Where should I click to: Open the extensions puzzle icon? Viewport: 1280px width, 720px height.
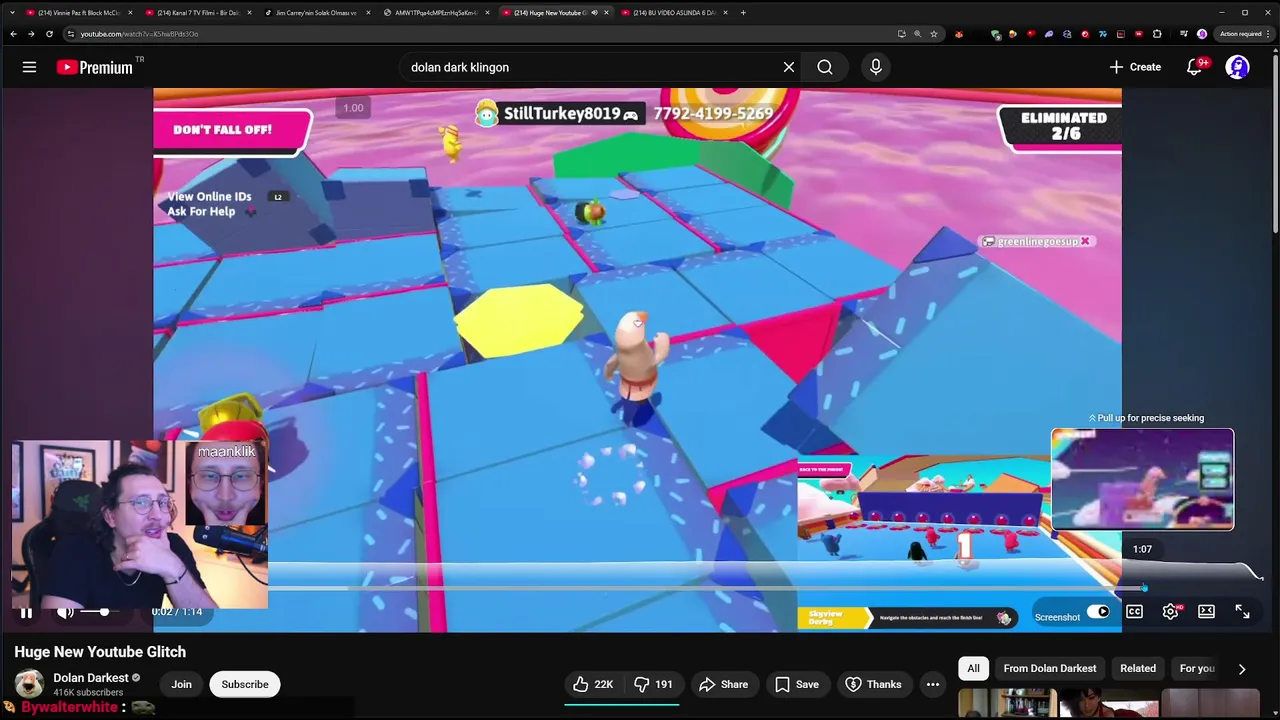point(1157,34)
